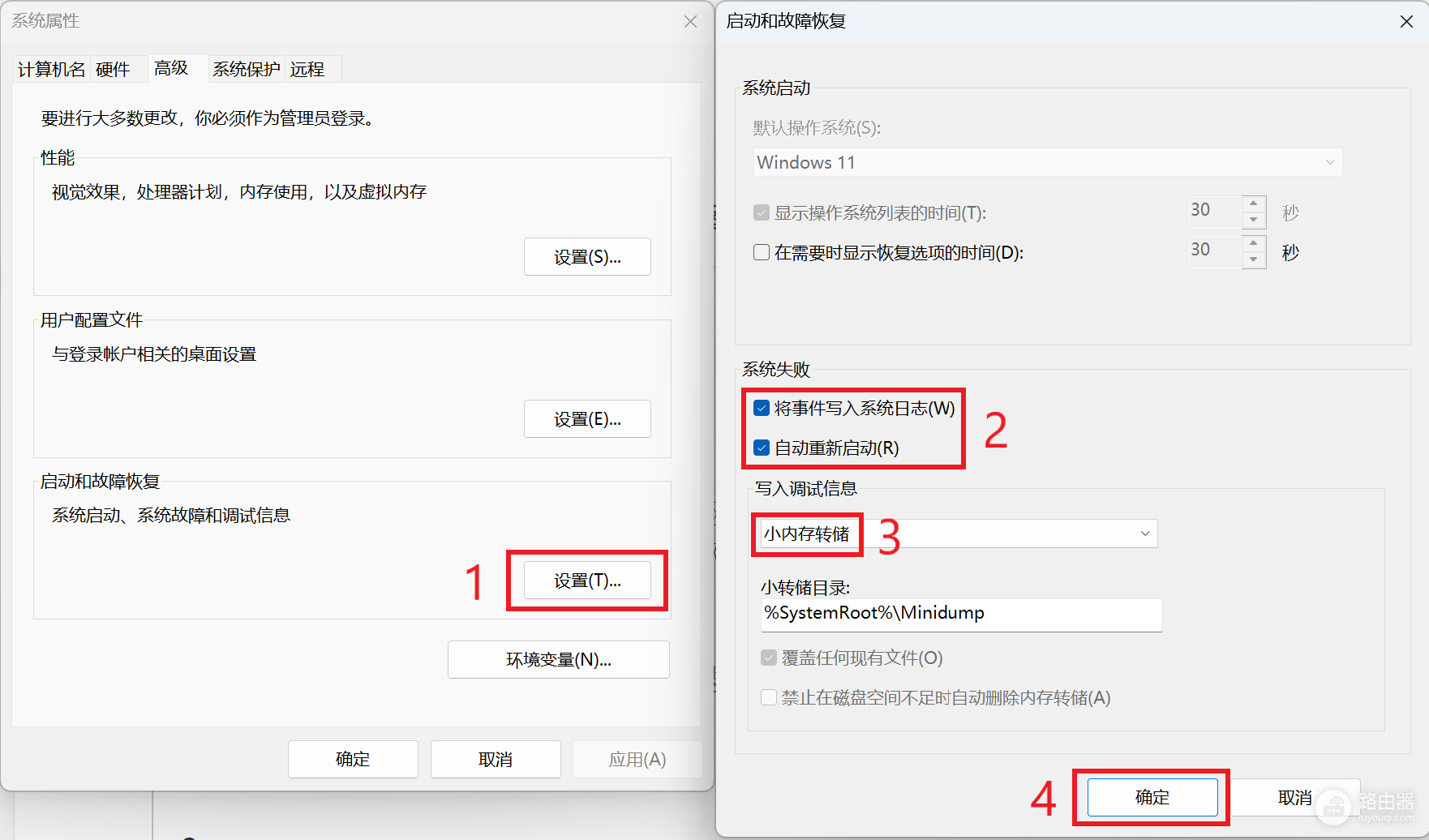Screen dimensions: 1429x840
Task: Close the 系统属性 window
Action: [x=690, y=22]
